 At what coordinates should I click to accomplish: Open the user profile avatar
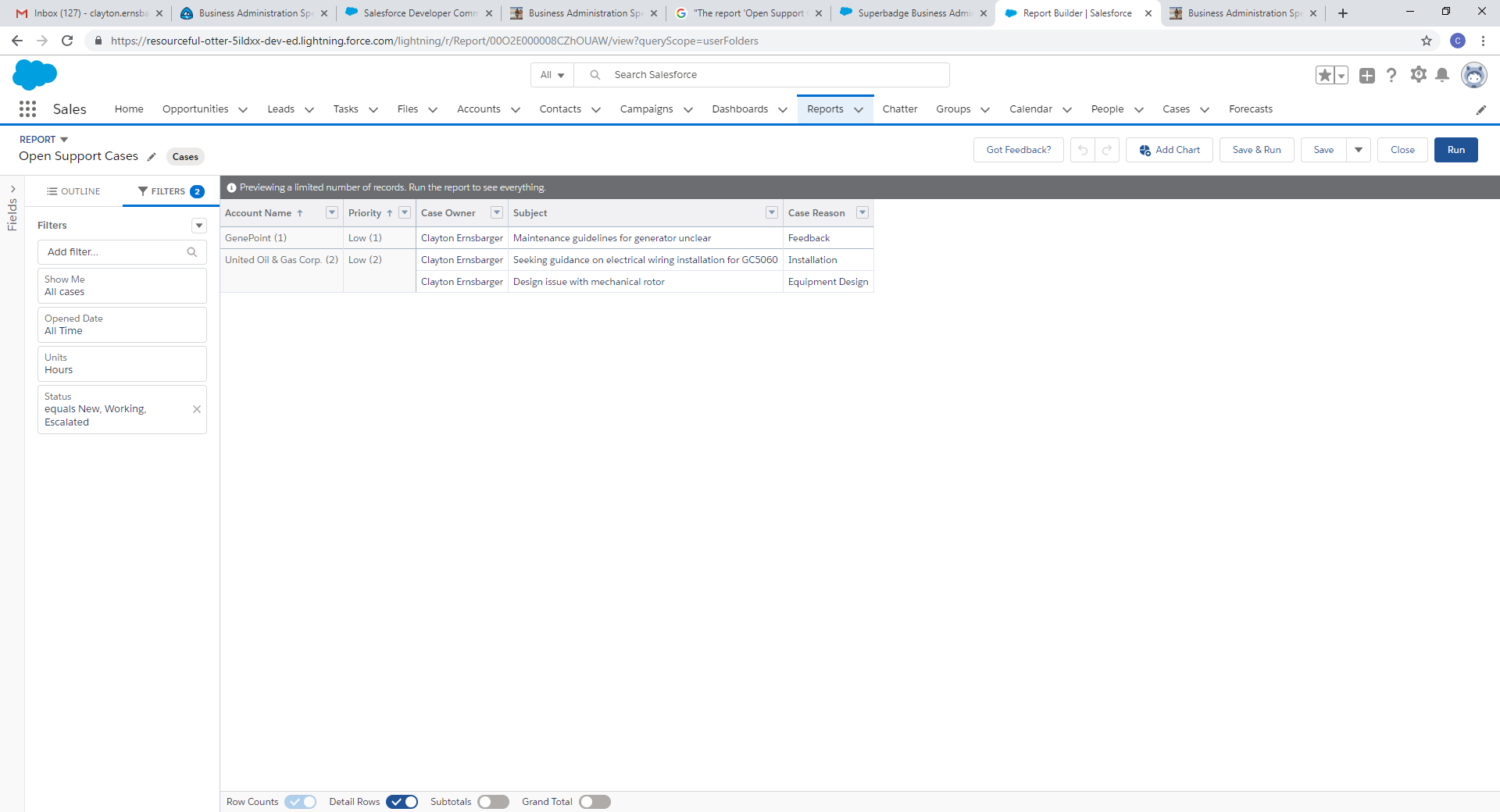point(1473,75)
